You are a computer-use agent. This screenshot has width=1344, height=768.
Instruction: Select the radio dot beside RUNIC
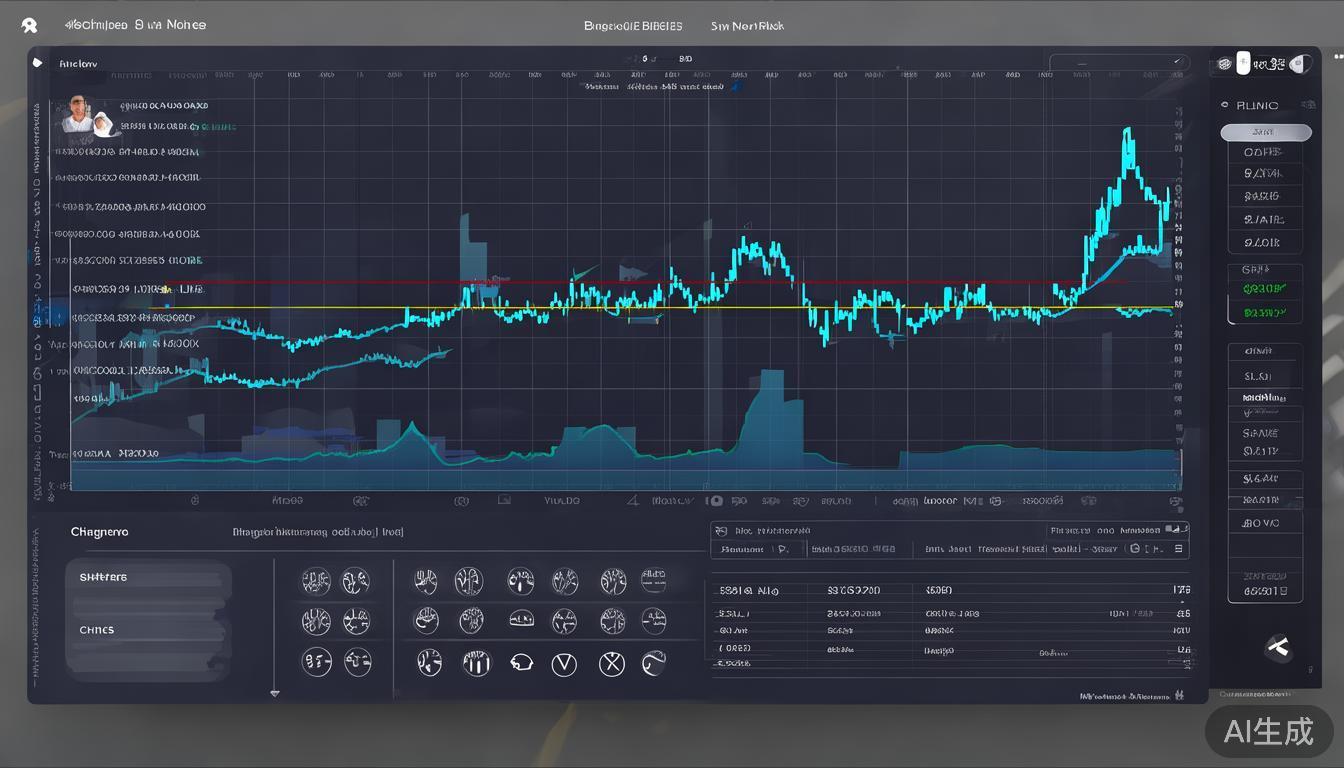(1224, 105)
